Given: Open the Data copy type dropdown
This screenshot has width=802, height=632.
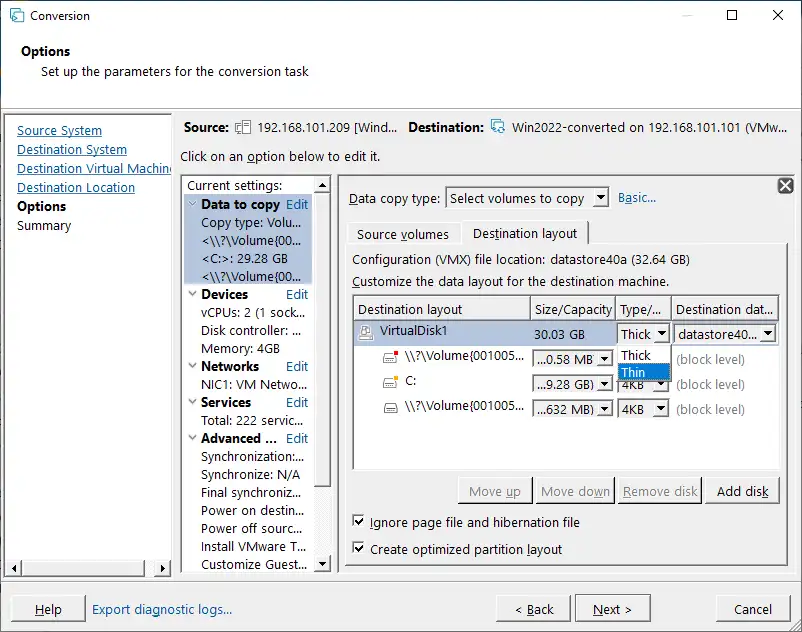Looking at the screenshot, I should pos(601,197).
